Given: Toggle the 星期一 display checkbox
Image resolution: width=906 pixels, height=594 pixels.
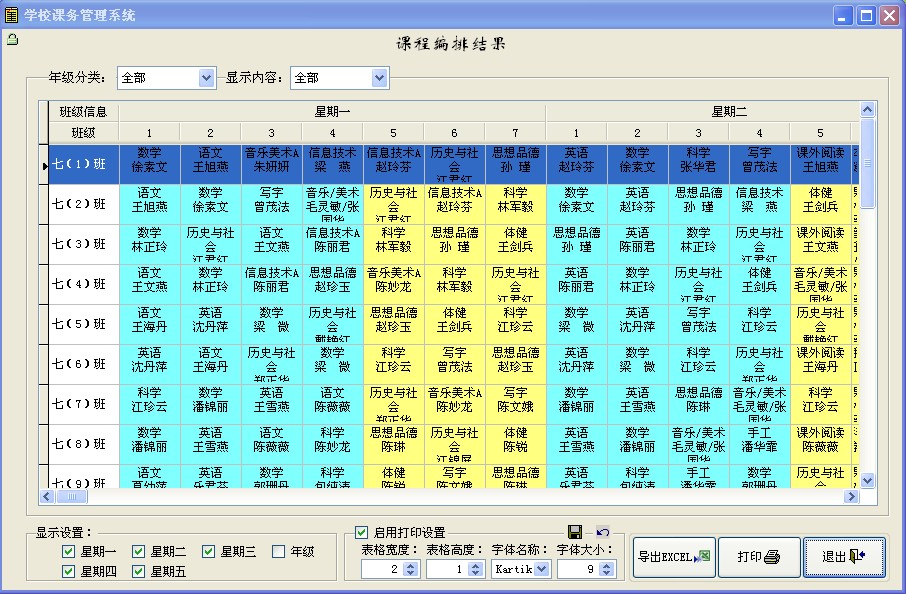Looking at the screenshot, I should (68, 552).
